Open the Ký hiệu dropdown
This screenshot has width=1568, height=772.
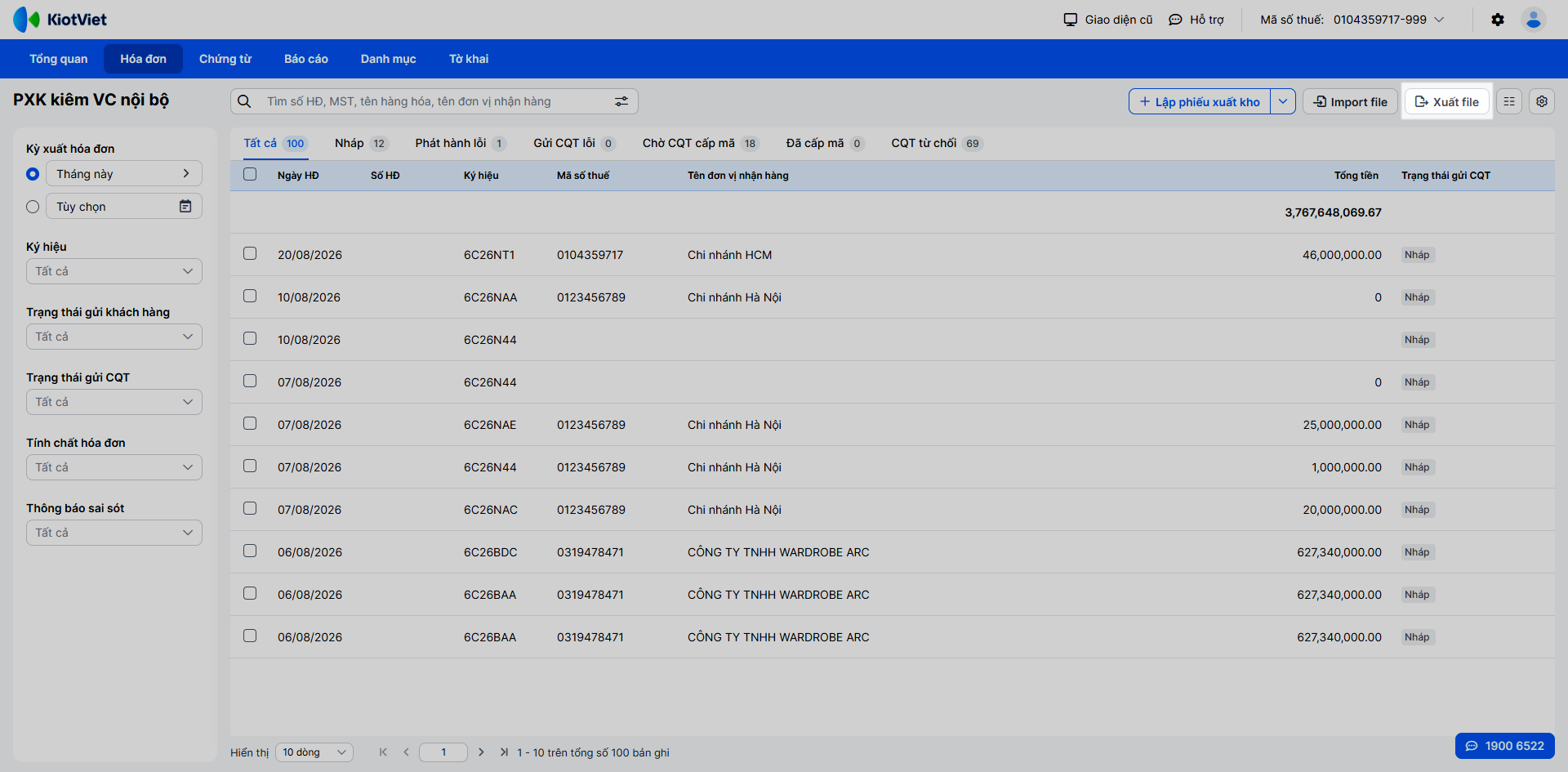click(x=114, y=271)
